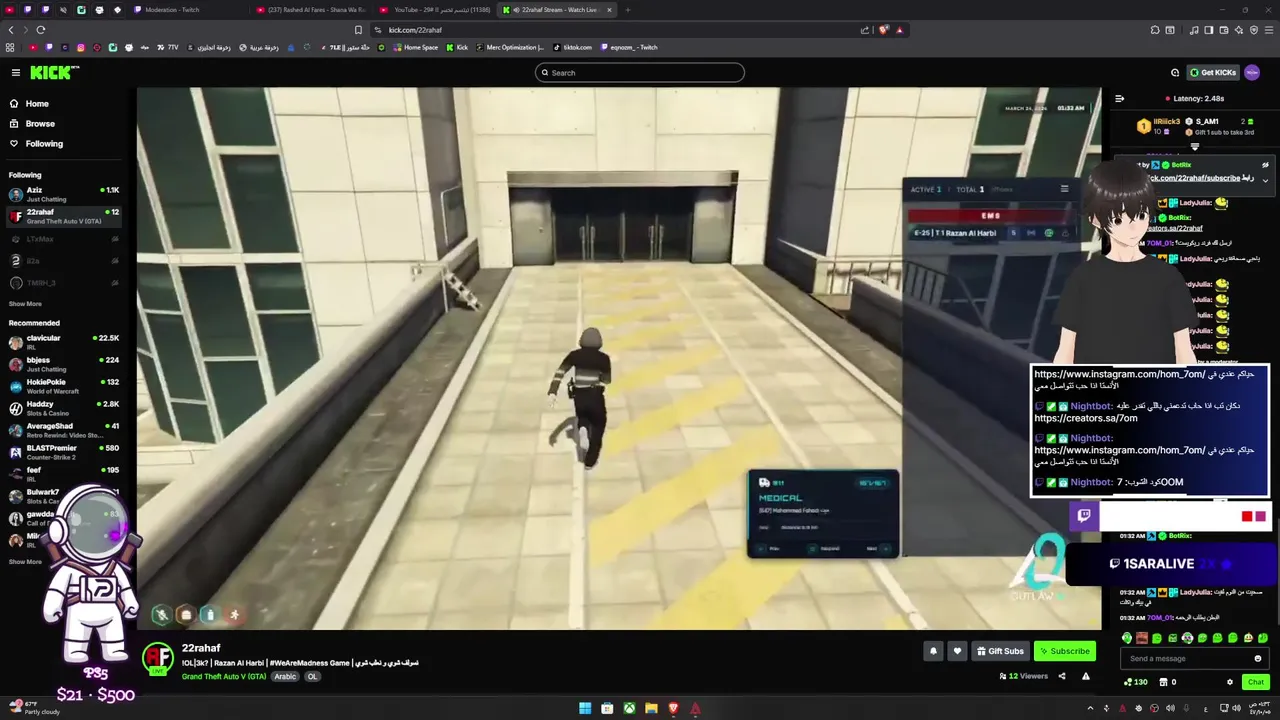The height and width of the screenshot is (720, 1280).
Task: Click the Grand Theft Auto V category link
Action: 224,676
